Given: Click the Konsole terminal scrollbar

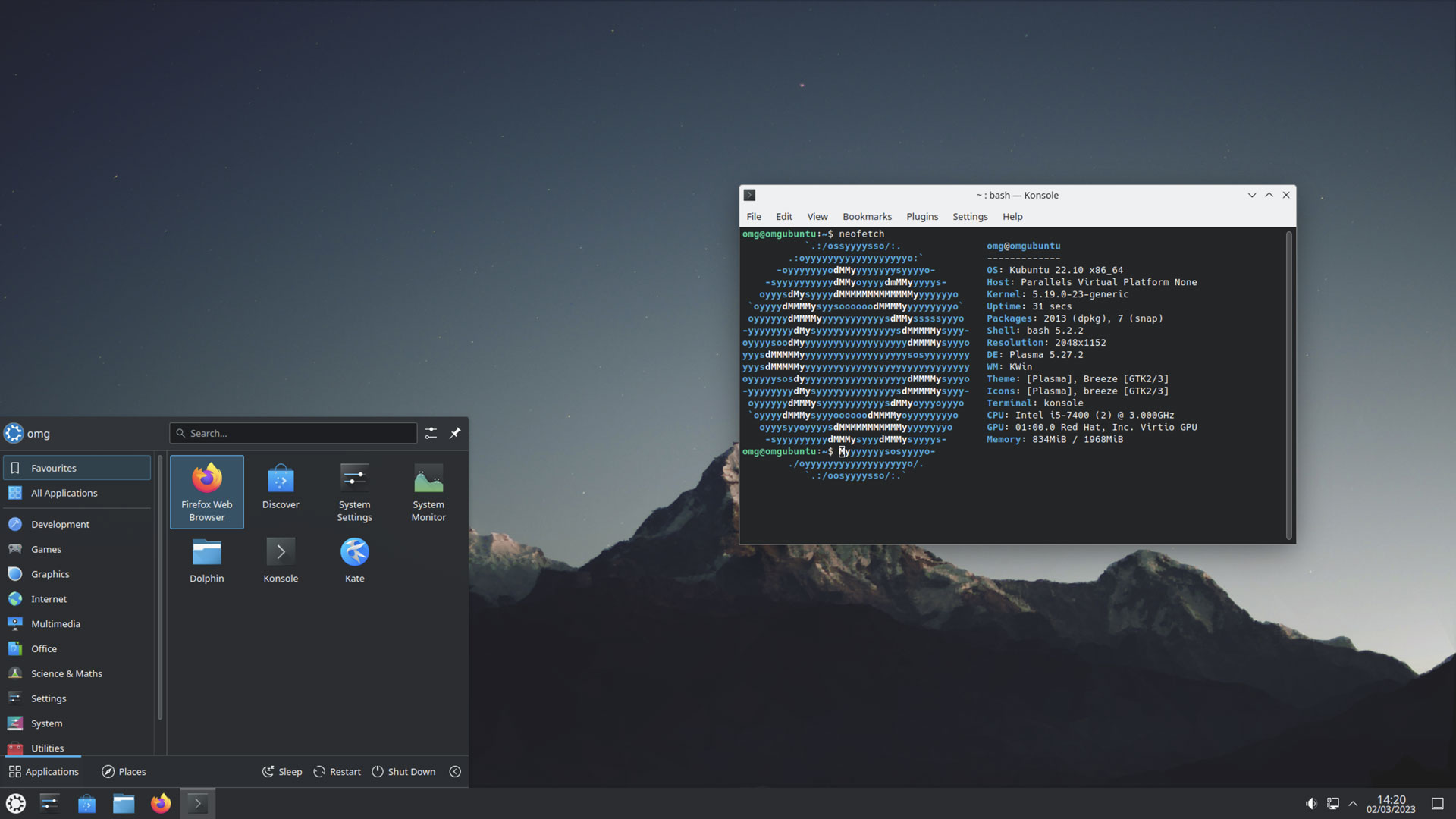Looking at the screenshot, I should click(1288, 385).
